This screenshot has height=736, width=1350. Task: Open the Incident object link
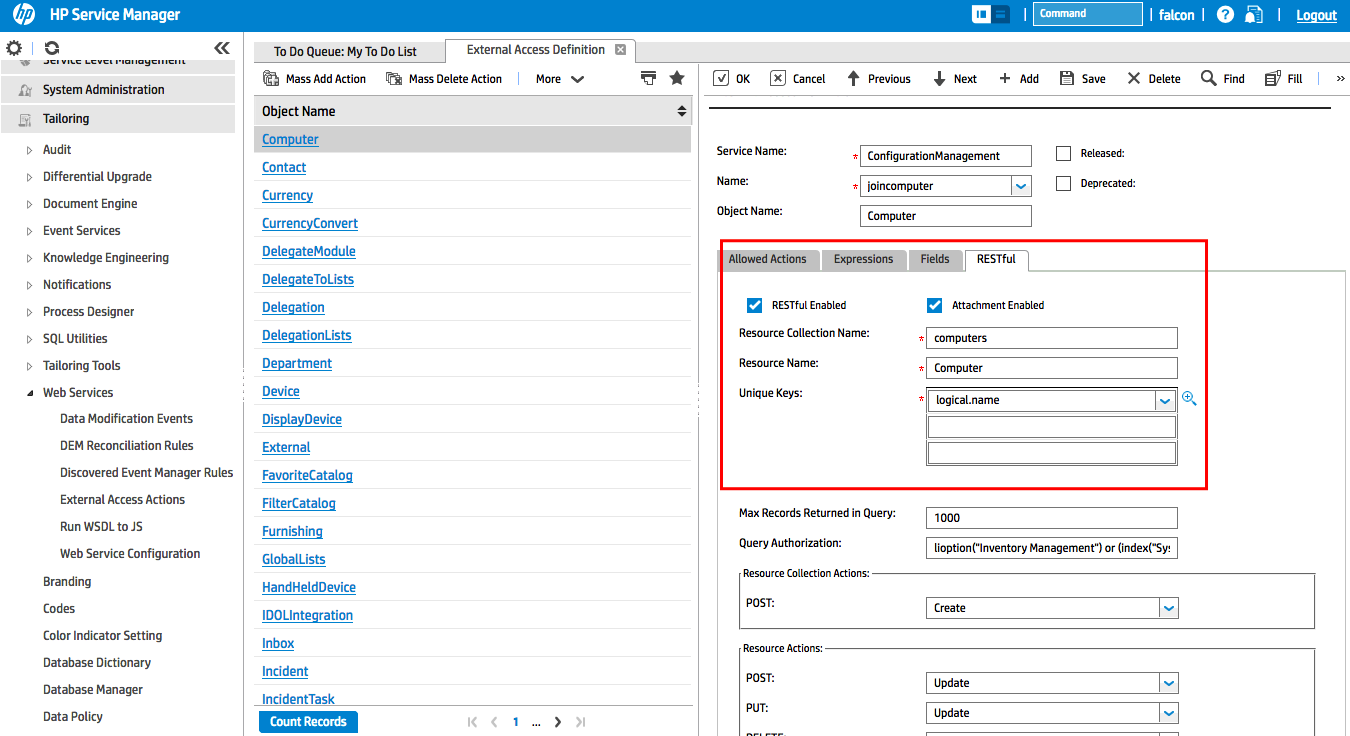click(x=285, y=672)
